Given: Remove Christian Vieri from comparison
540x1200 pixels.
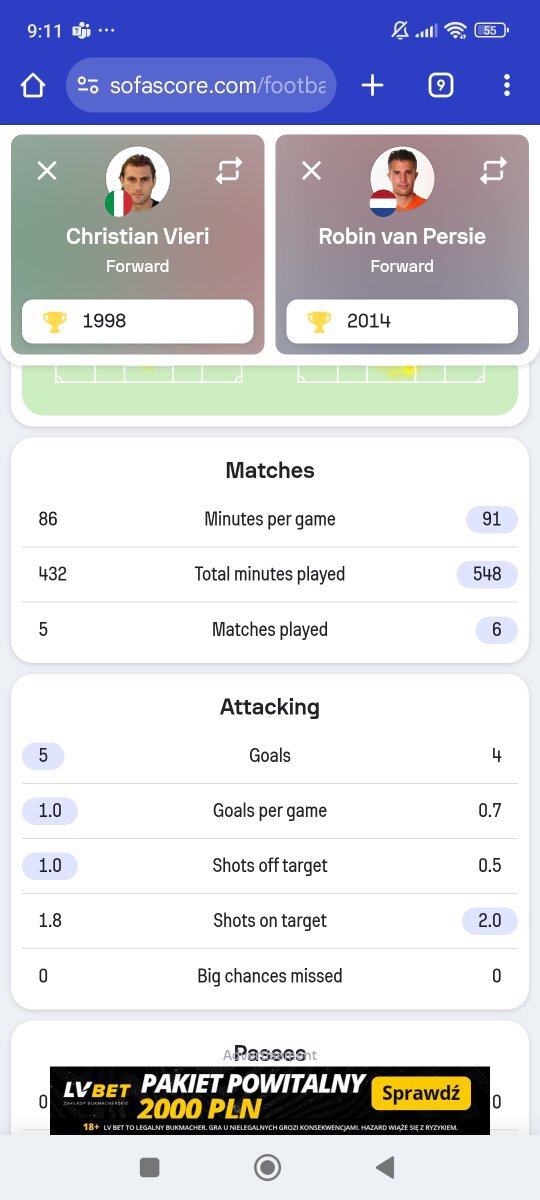Looking at the screenshot, I should pyautogui.click(x=47, y=171).
